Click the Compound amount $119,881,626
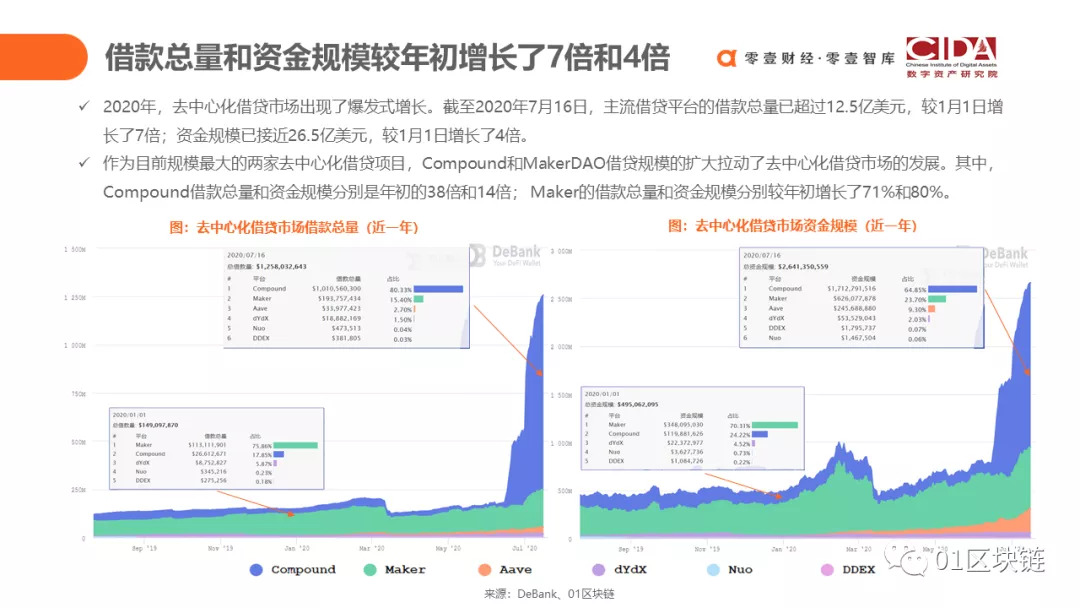The height and width of the screenshot is (608, 1080). 683,434
